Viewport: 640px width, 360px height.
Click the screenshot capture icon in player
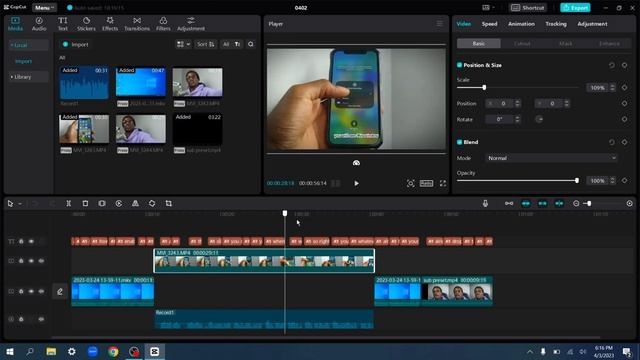(411, 183)
